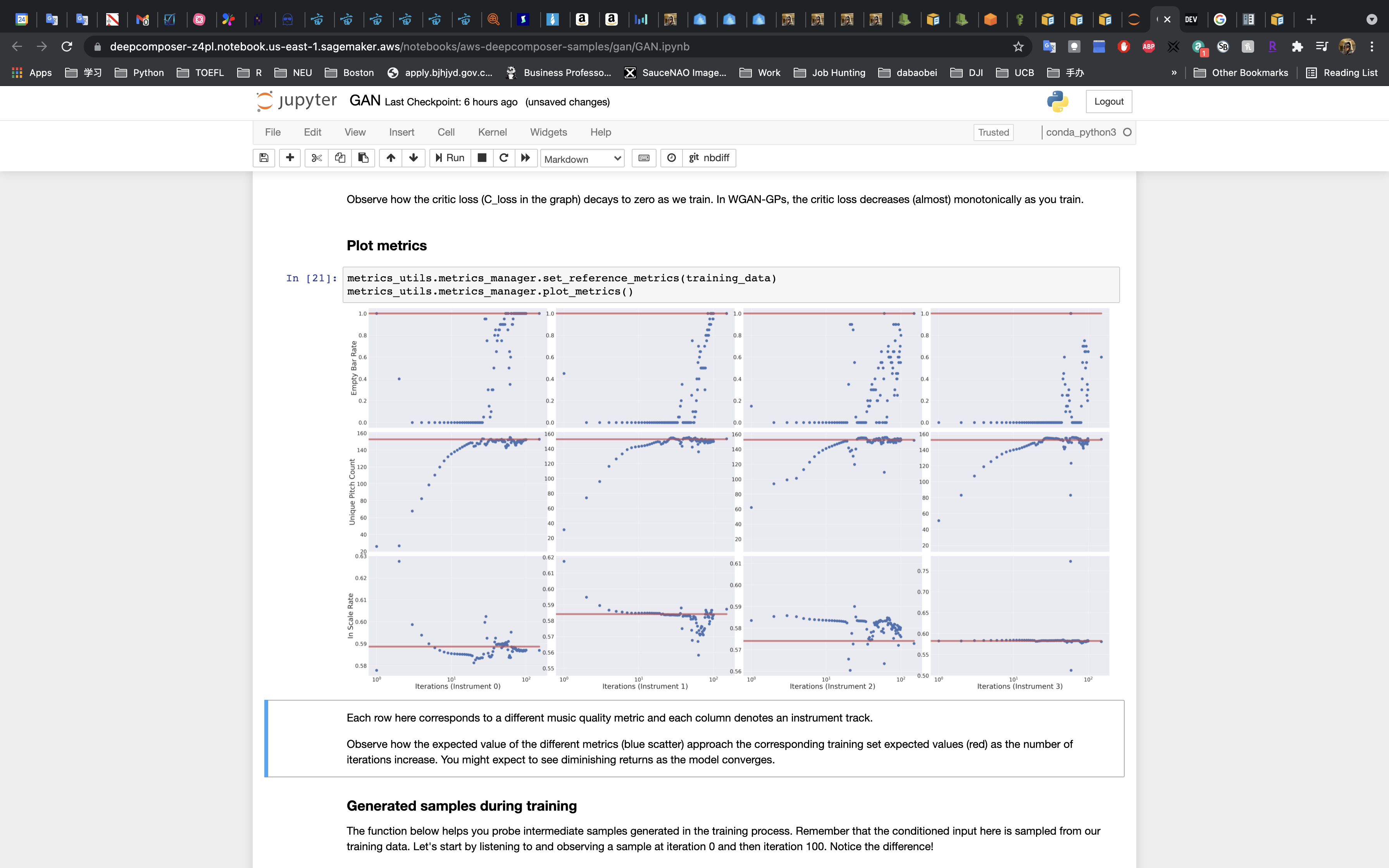The image size is (1389, 868).
Task: Interrupt the kernel stop icon
Action: point(482,158)
